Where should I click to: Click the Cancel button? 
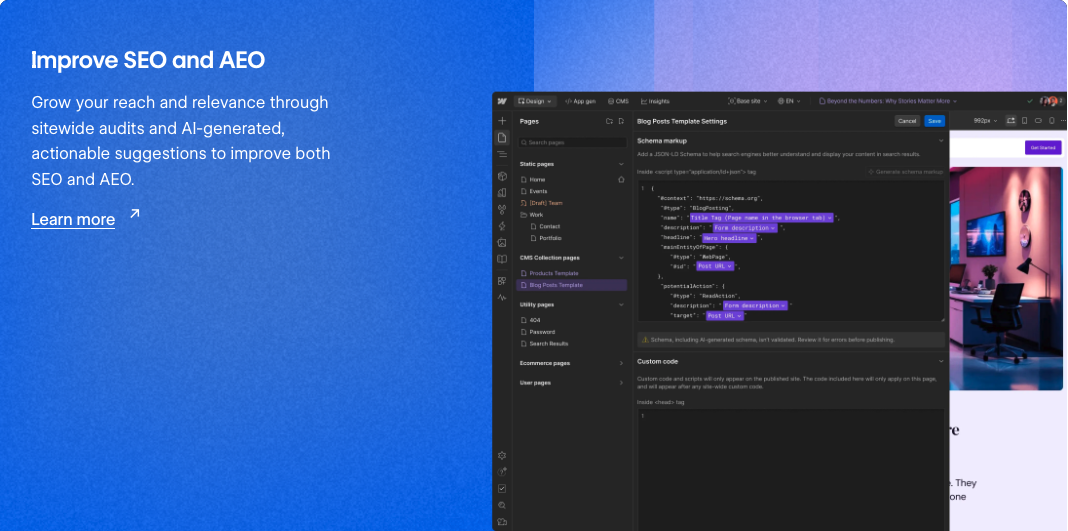tap(907, 121)
